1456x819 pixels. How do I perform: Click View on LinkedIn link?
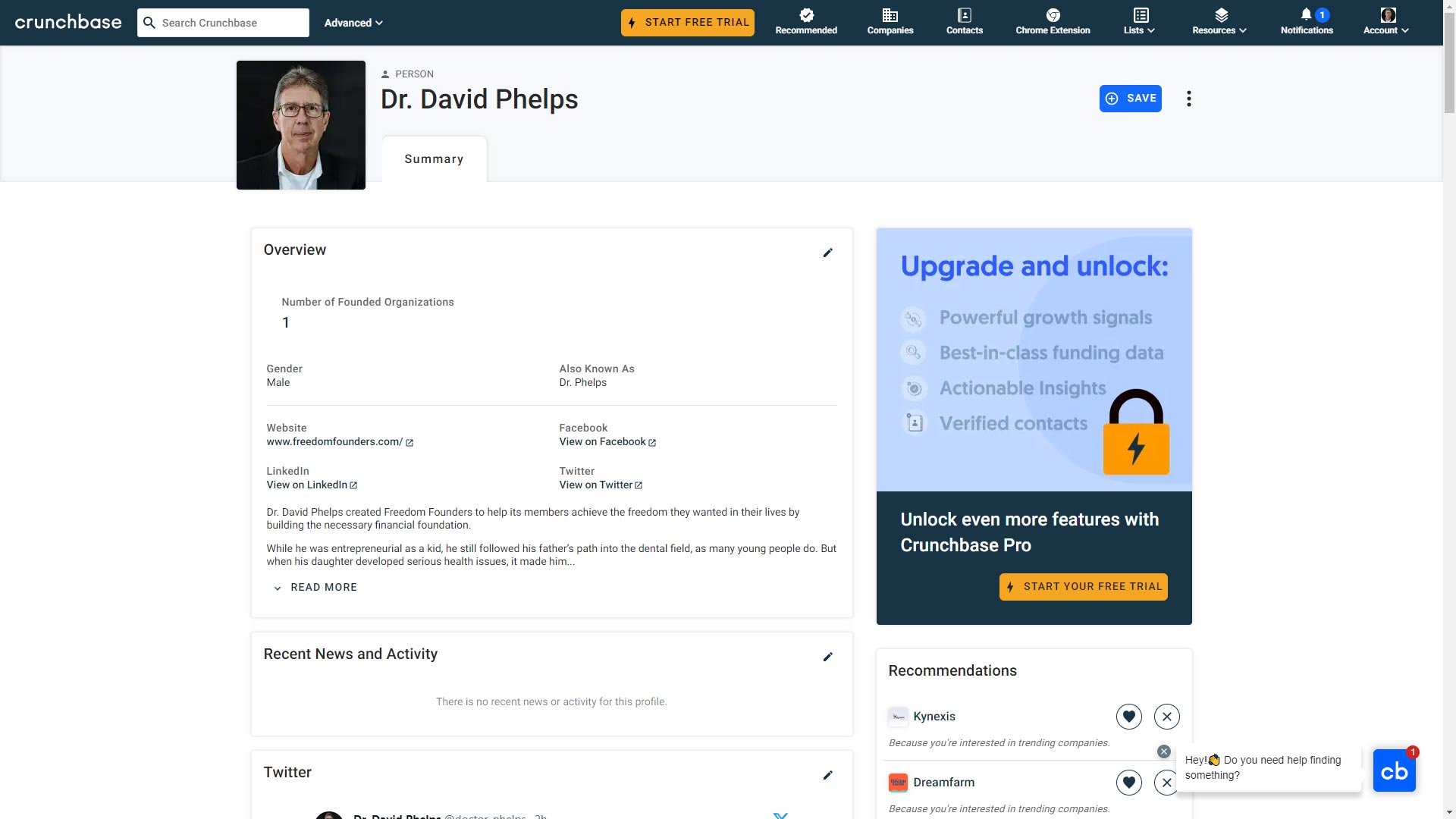click(312, 485)
